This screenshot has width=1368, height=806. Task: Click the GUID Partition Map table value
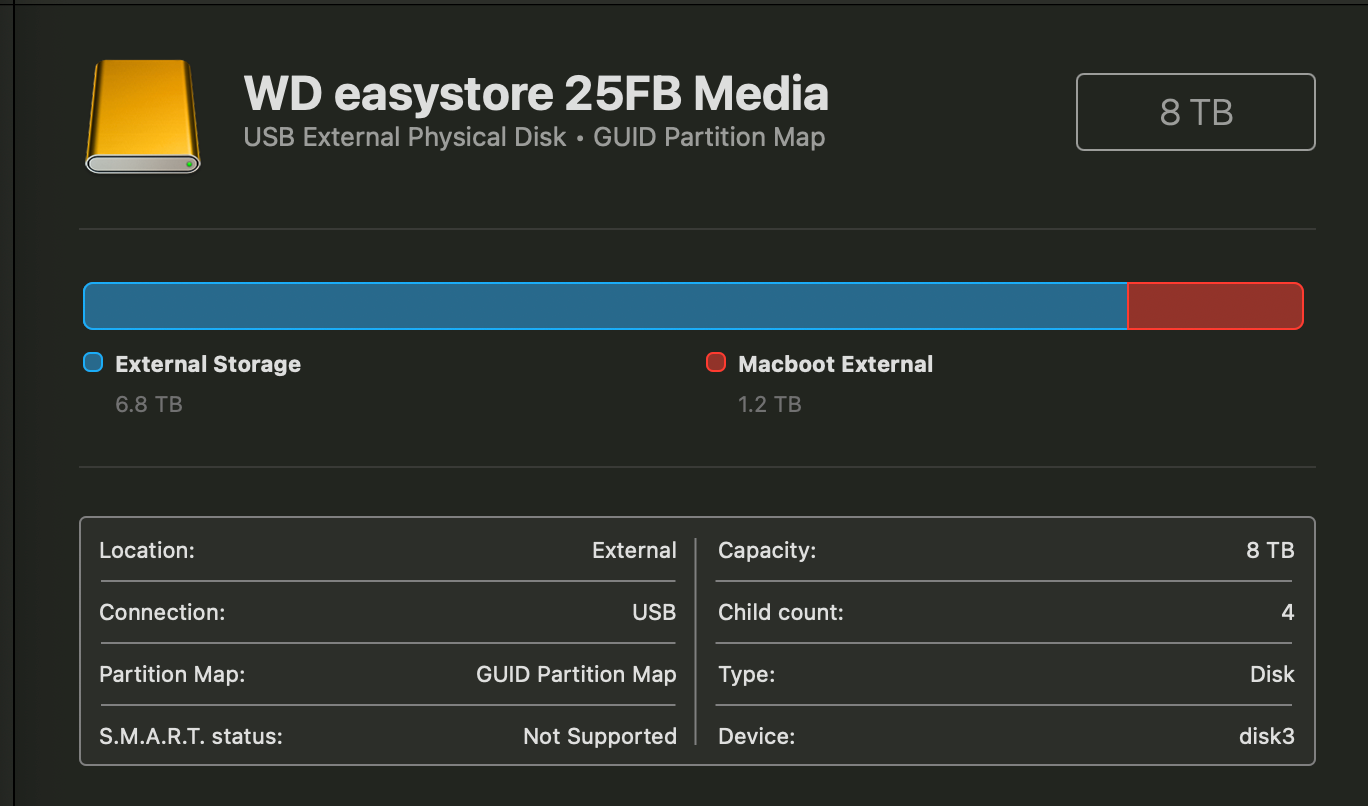pos(576,674)
